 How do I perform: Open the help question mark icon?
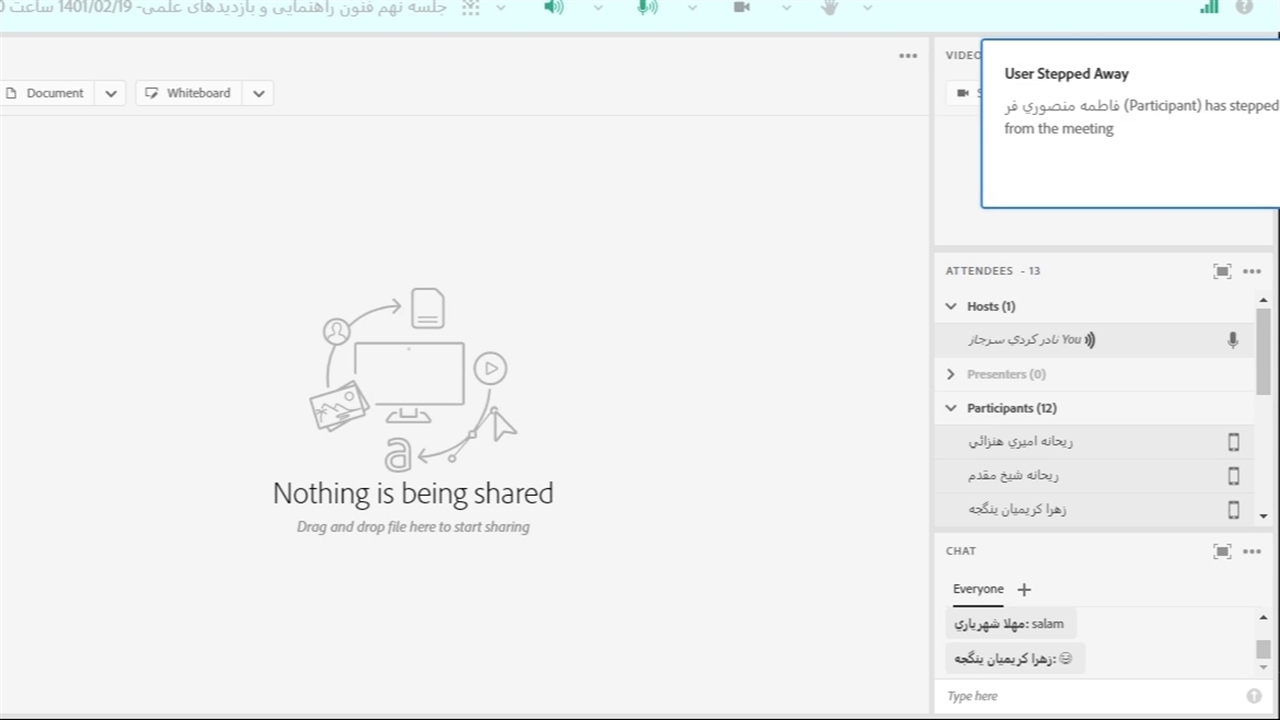1244,8
